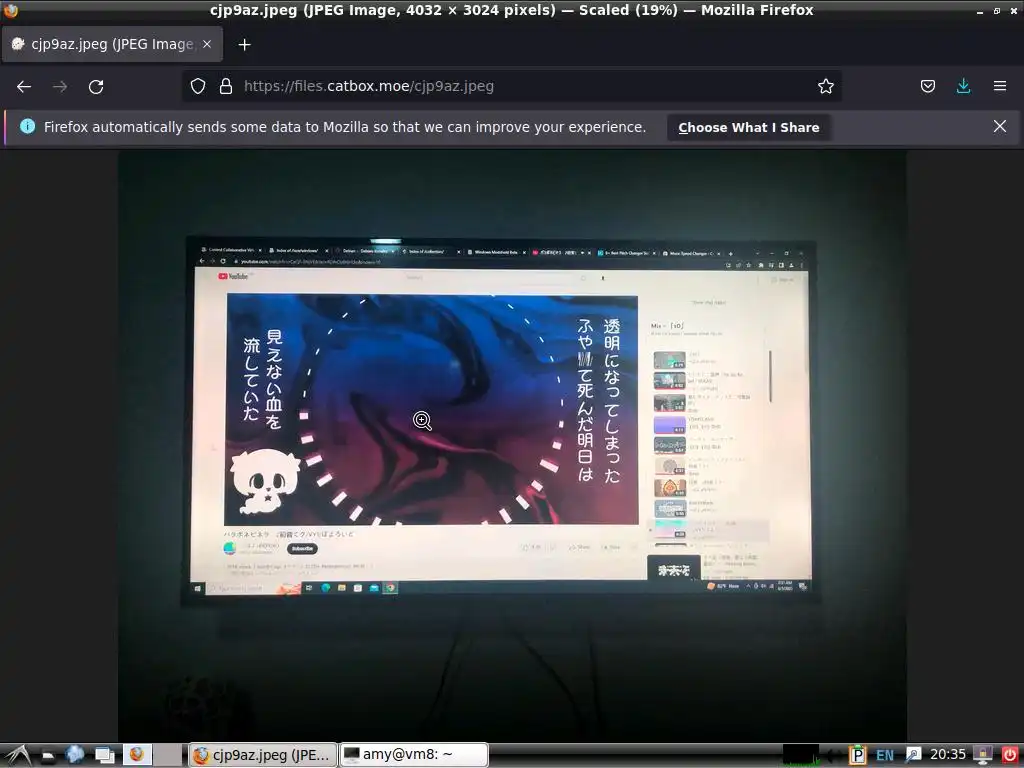
Task: Open the tray icon next to the EN indicator
Action: pyautogui.click(x=913, y=755)
